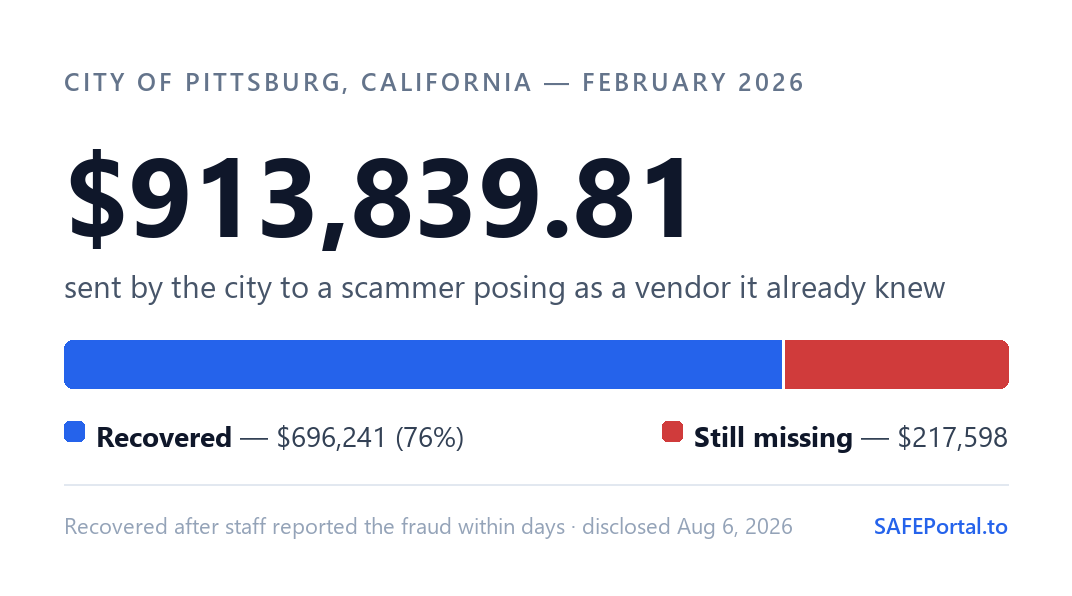Select the blue Recovered legend swatch
Image resolution: width=1072 pixels, height=596 pixels.
point(75,432)
